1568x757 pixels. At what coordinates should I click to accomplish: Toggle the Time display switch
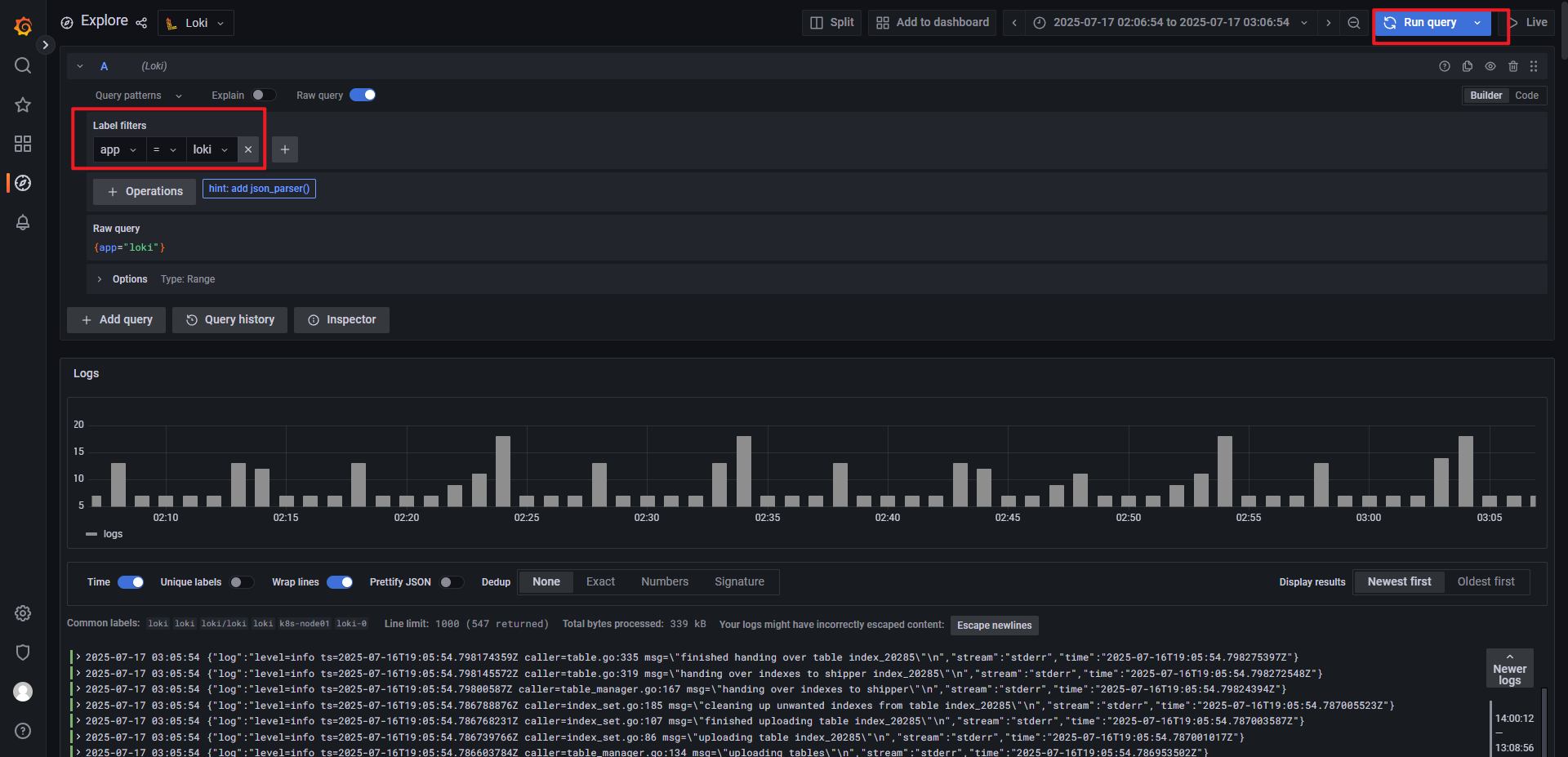(x=131, y=582)
